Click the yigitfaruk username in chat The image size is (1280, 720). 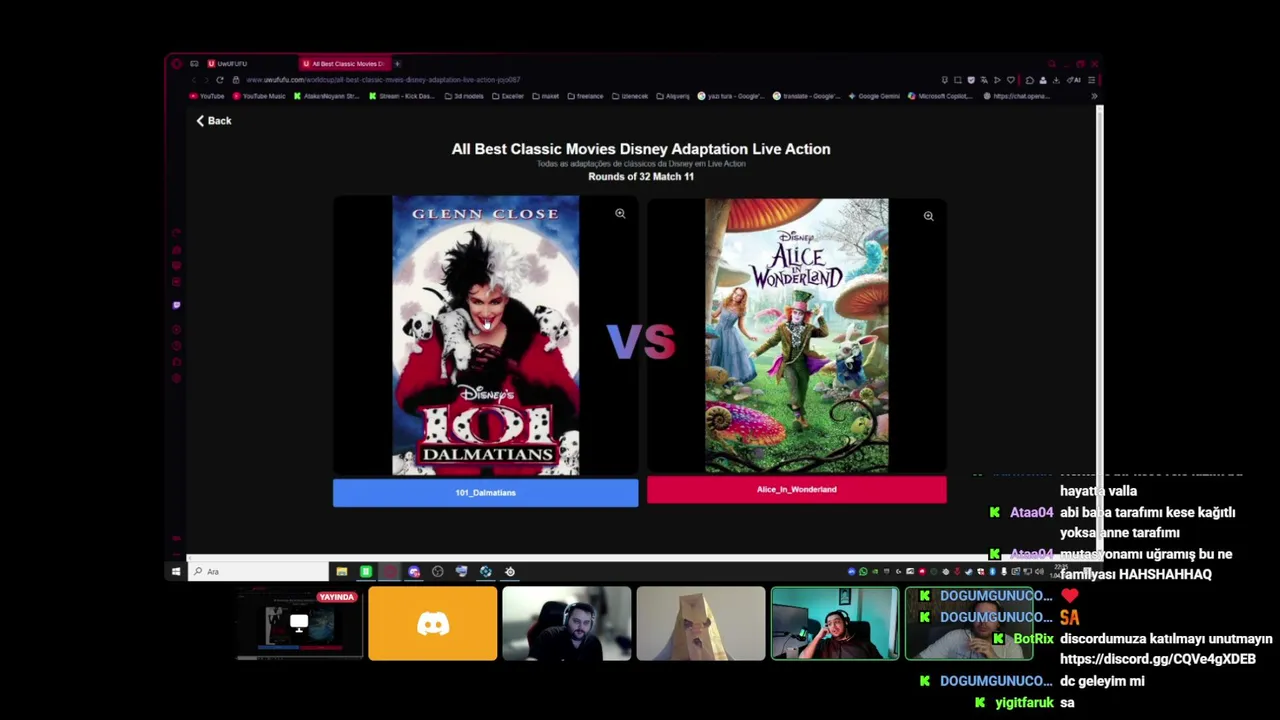click(1024, 703)
